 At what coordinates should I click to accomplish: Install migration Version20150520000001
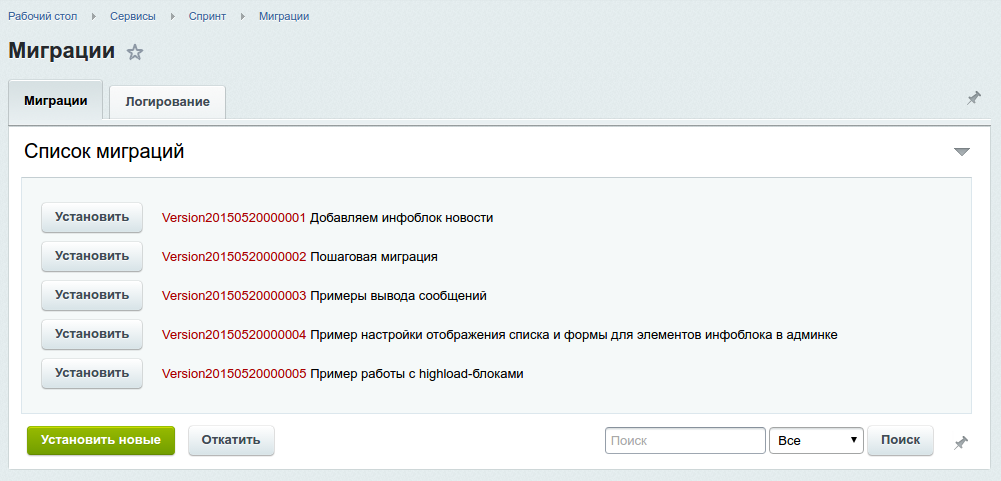[x=92, y=217]
